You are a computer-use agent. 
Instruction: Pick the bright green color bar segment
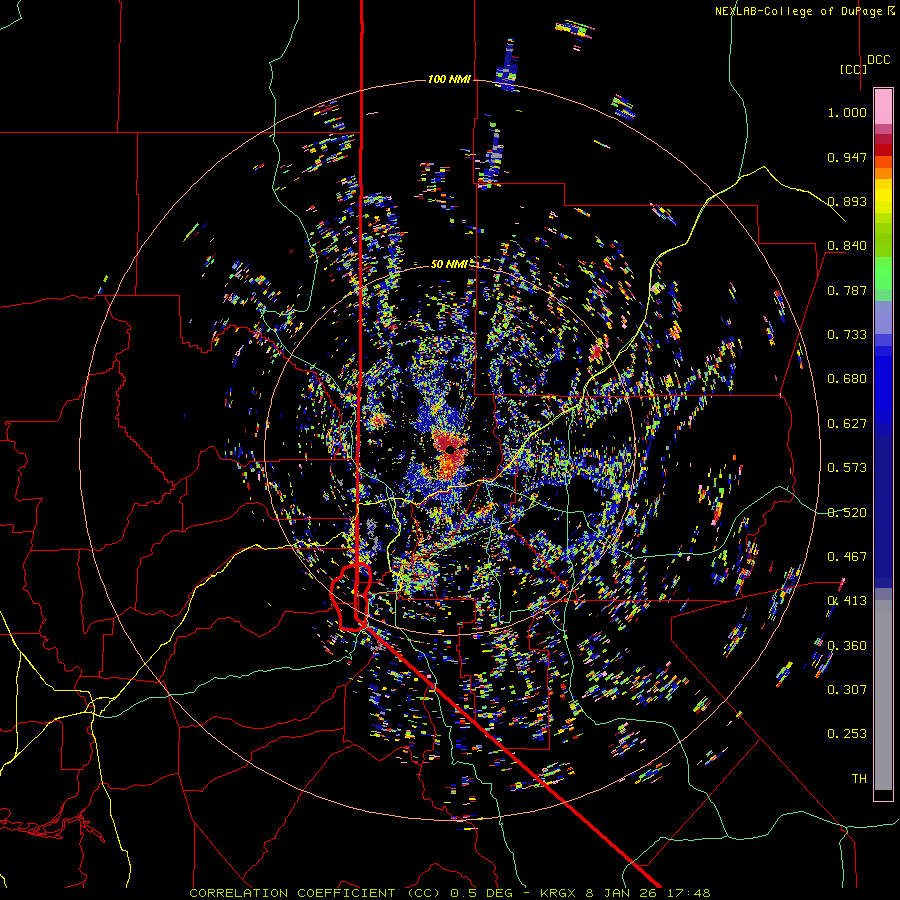pos(883,273)
